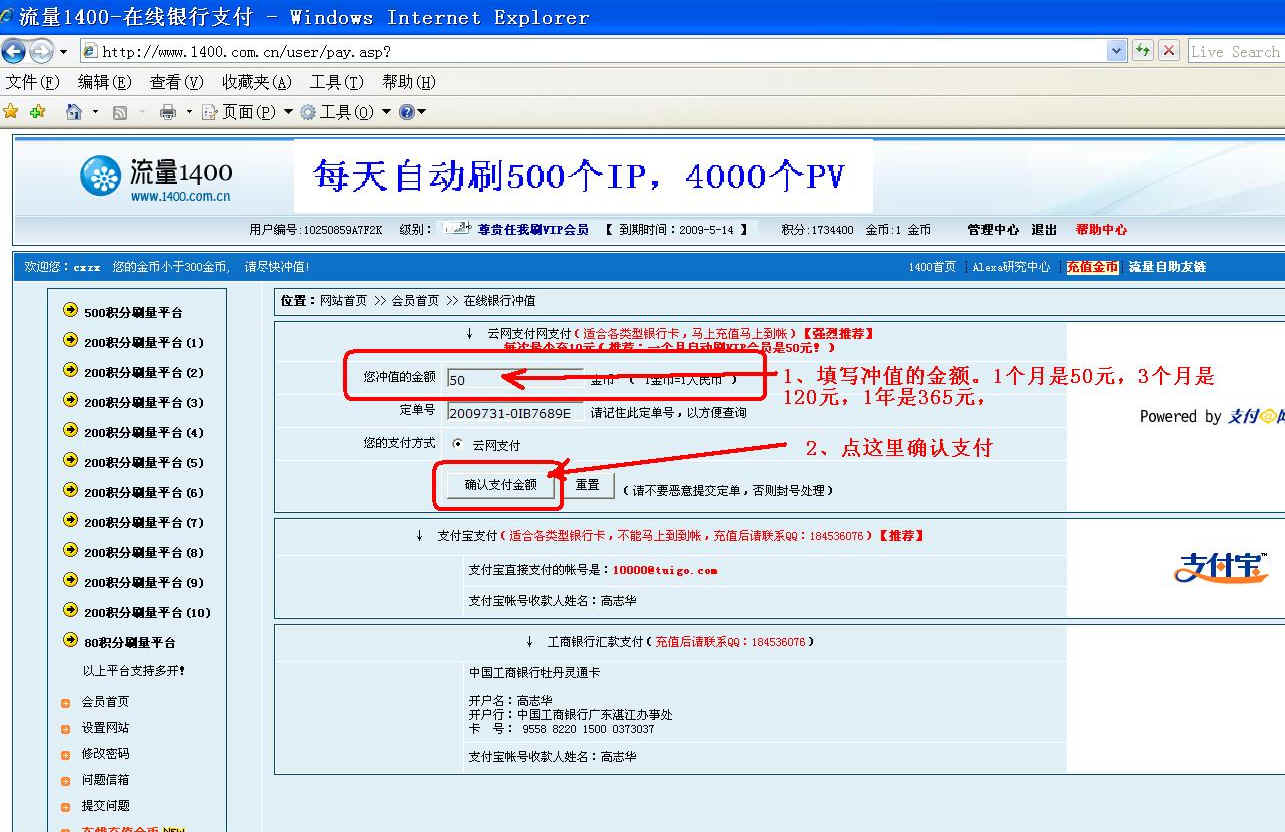Click card number text 9558 8220 1500 0373037
1285x832 pixels.
pyautogui.click(x=588, y=729)
